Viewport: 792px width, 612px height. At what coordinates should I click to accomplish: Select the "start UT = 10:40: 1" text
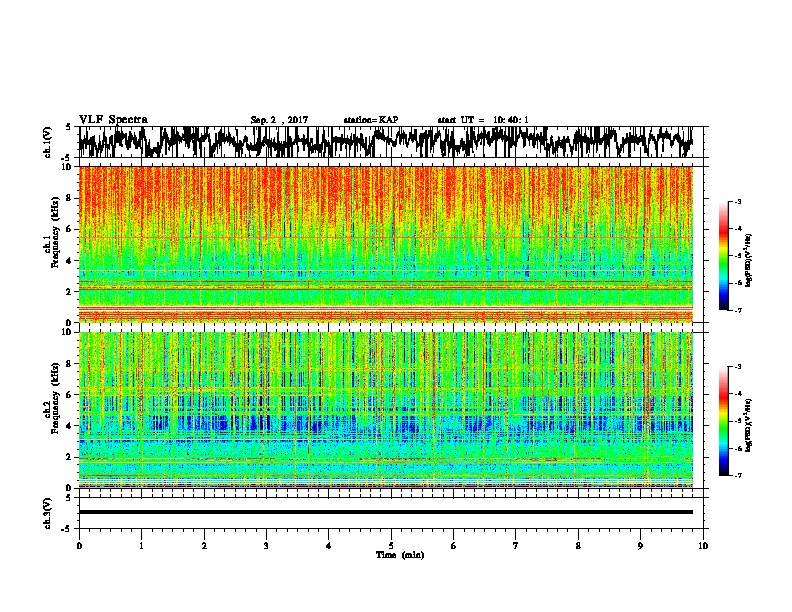coord(483,120)
